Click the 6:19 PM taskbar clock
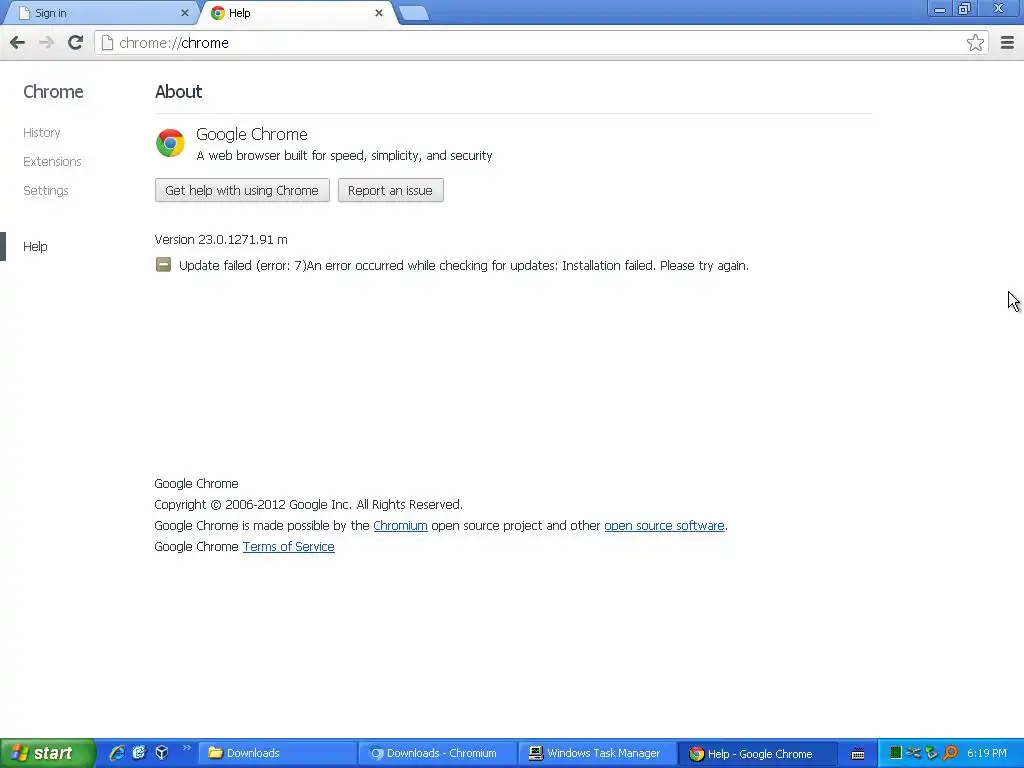 pos(987,753)
